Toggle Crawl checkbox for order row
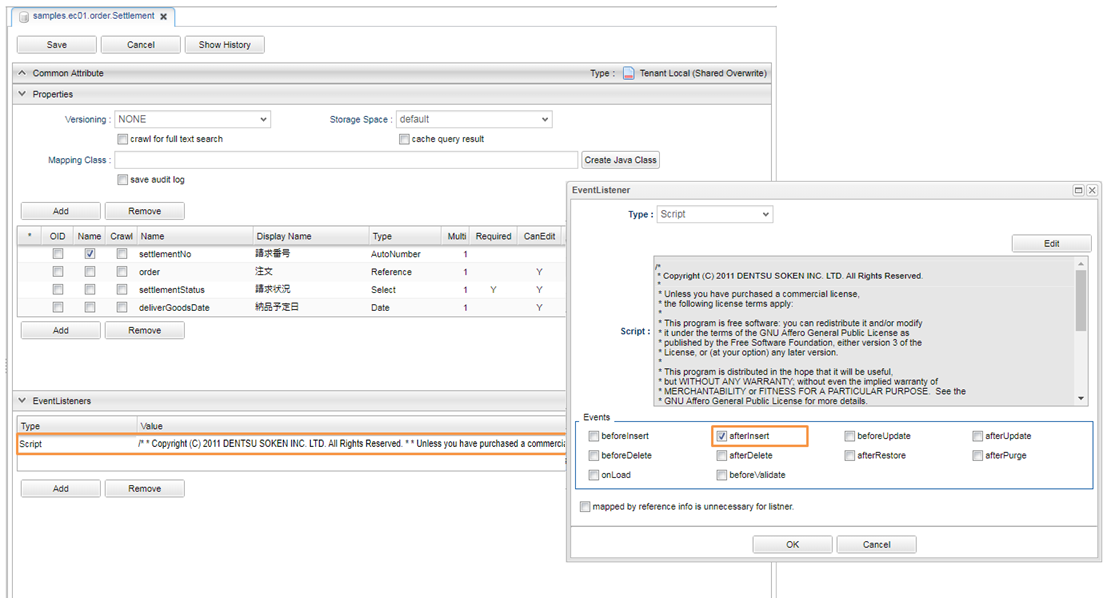The image size is (1119, 598). [x=122, y=272]
